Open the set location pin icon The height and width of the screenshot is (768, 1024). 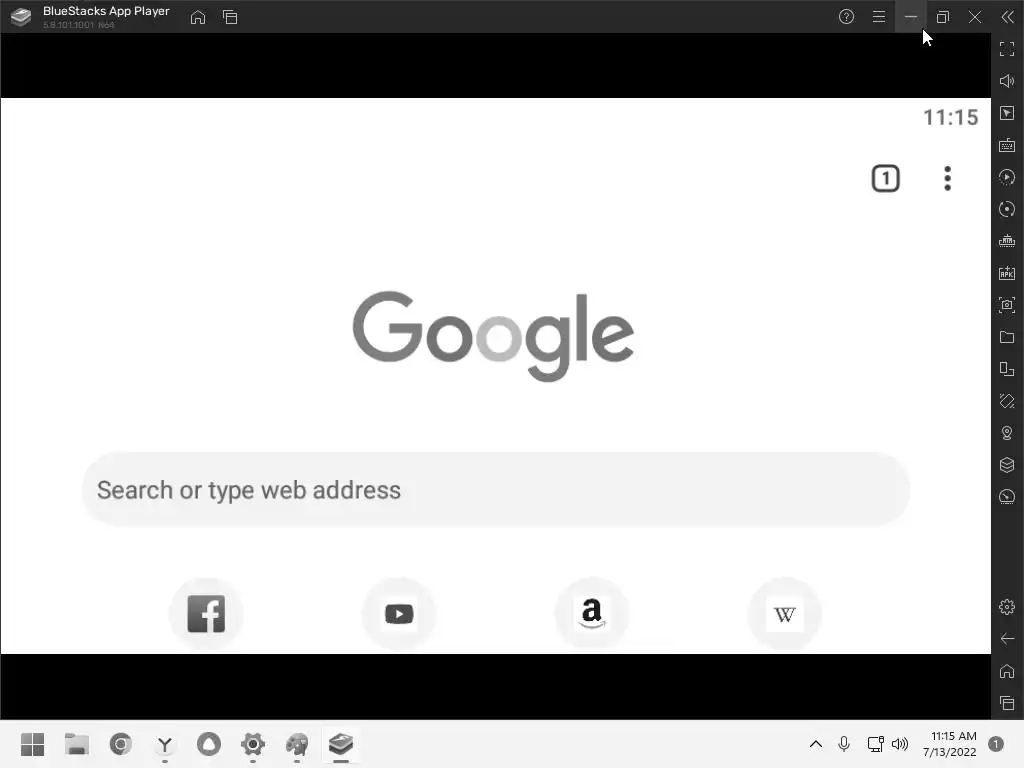[1007, 433]
